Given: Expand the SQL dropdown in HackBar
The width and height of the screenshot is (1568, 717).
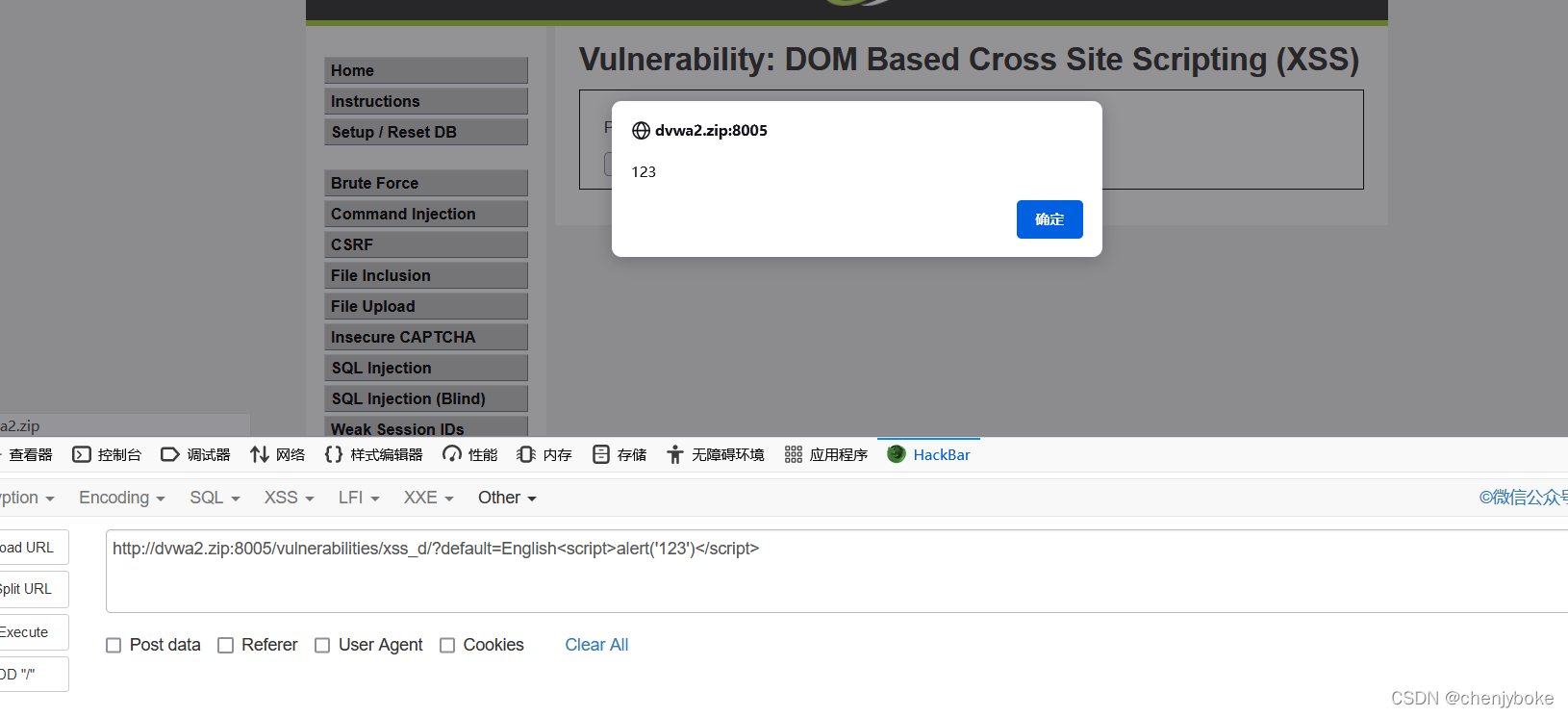Looking at the screenshot, I should tap(215, 498).
